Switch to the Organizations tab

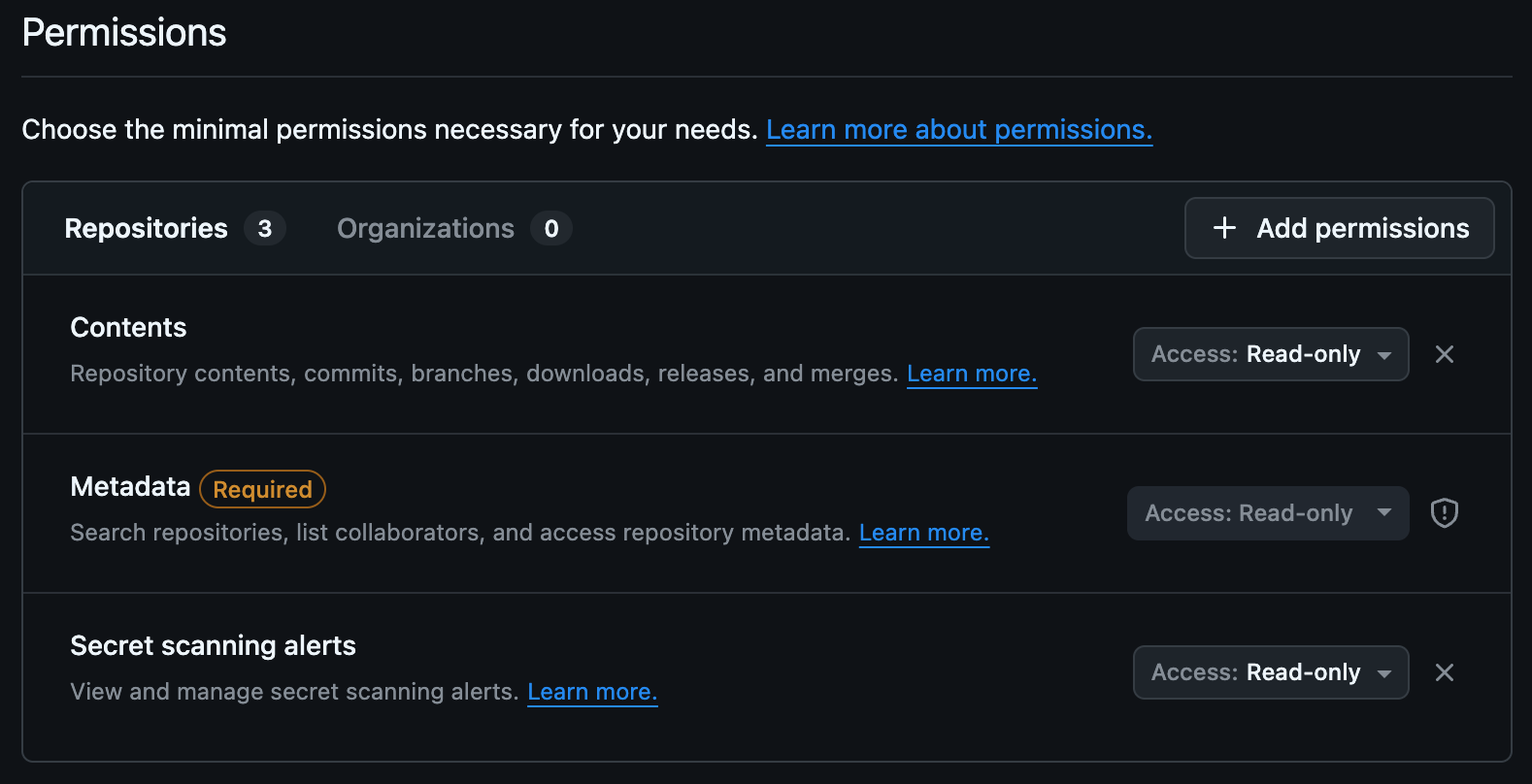(x=425, y=228)
